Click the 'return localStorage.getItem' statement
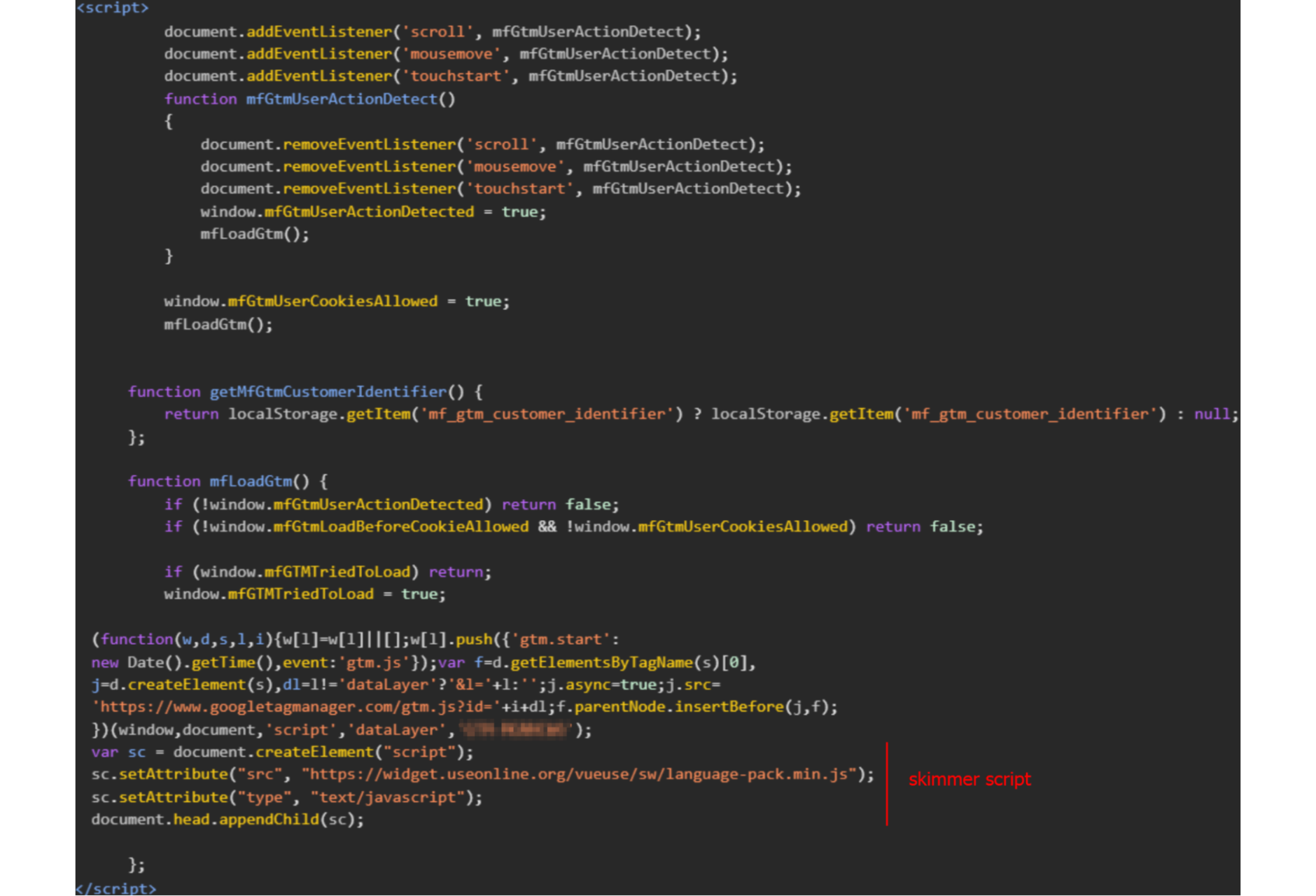The height and width of the screenshot is (896, 1316). click(701, 414)
